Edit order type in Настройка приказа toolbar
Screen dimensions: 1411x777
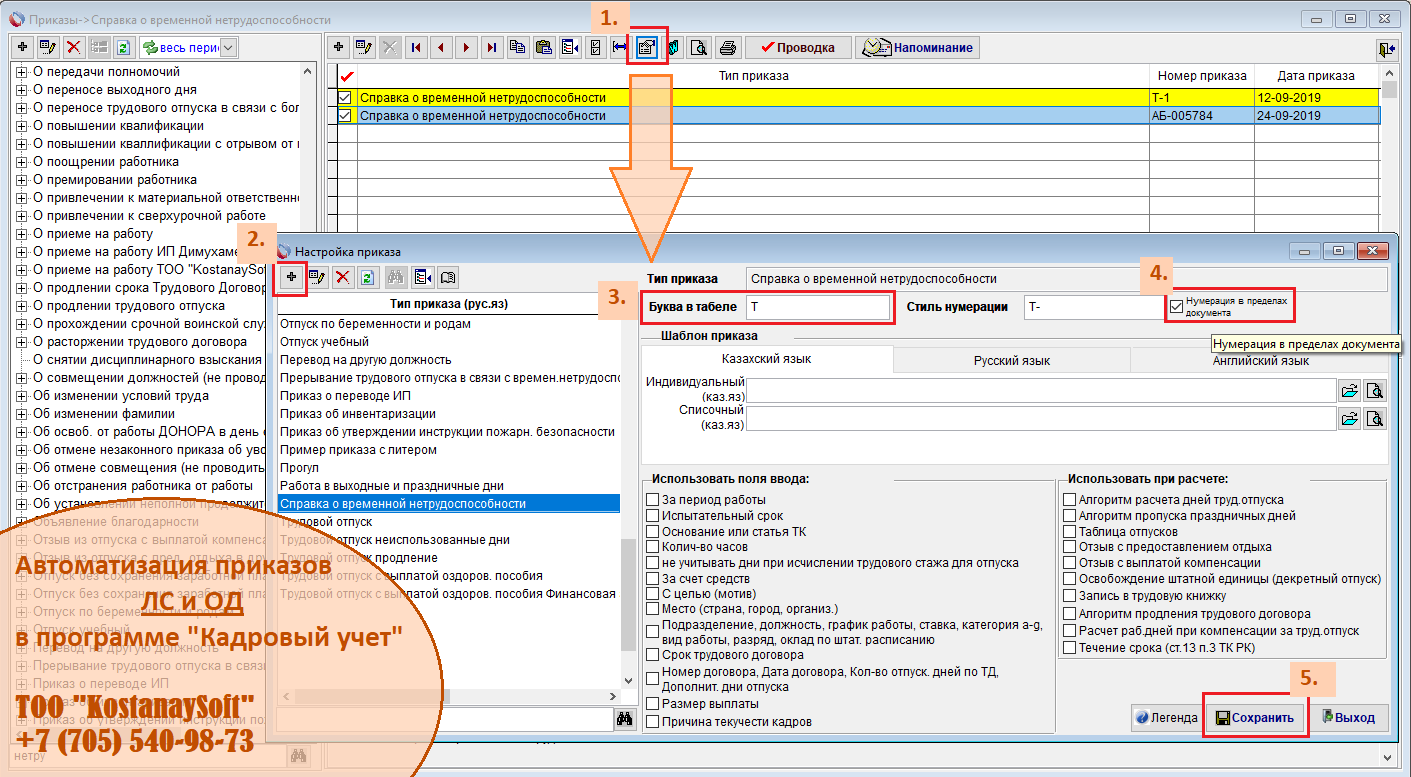point(318,277)
